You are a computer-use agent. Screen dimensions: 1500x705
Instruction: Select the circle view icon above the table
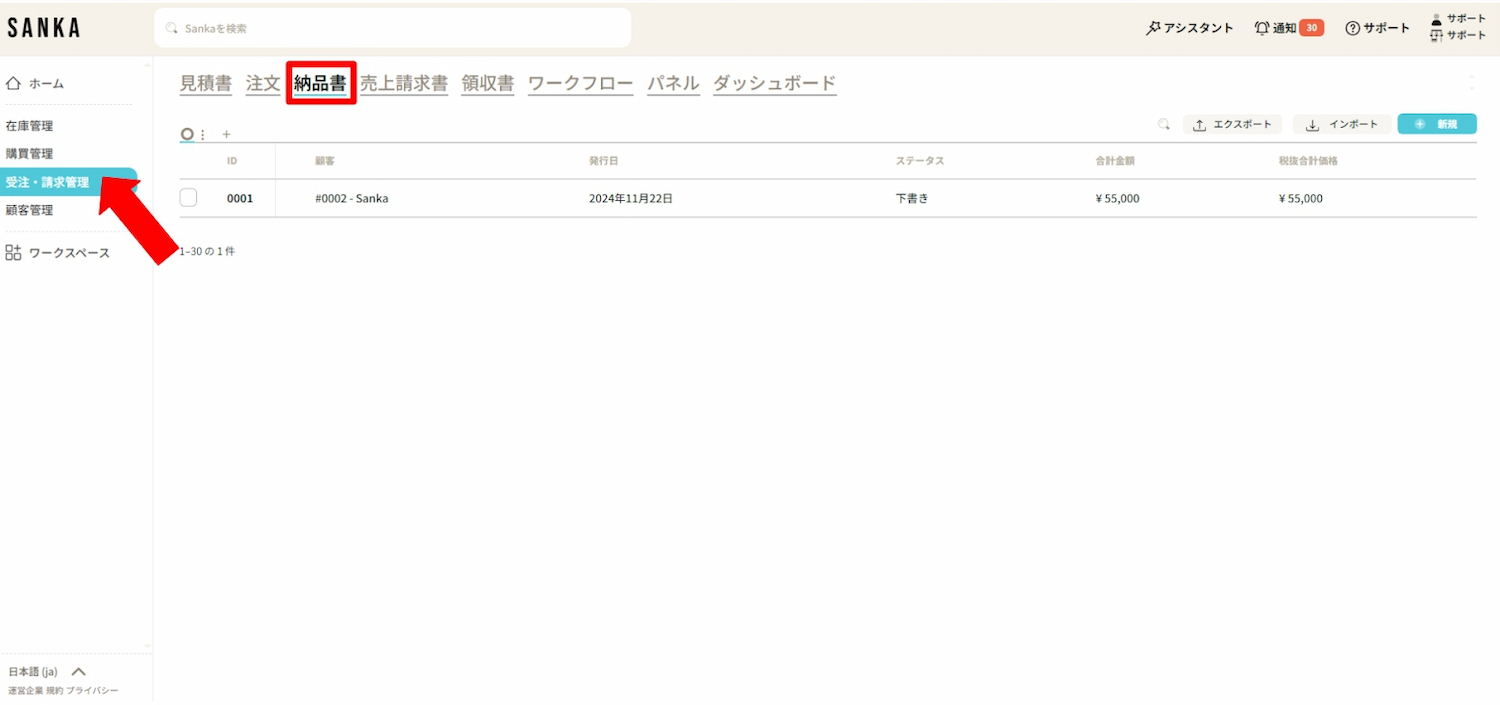tap(186, 134)
